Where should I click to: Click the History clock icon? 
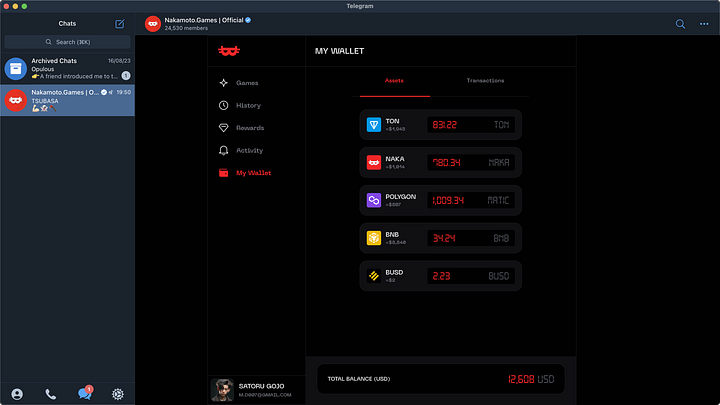(x=224, y=105)
